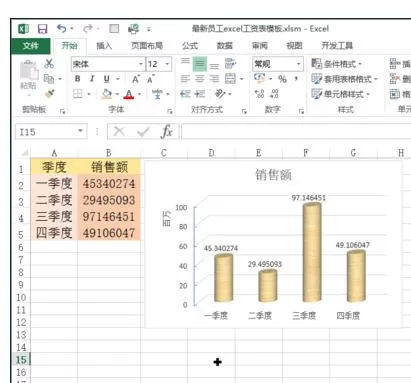Merge and center cells

pos(230,79)
